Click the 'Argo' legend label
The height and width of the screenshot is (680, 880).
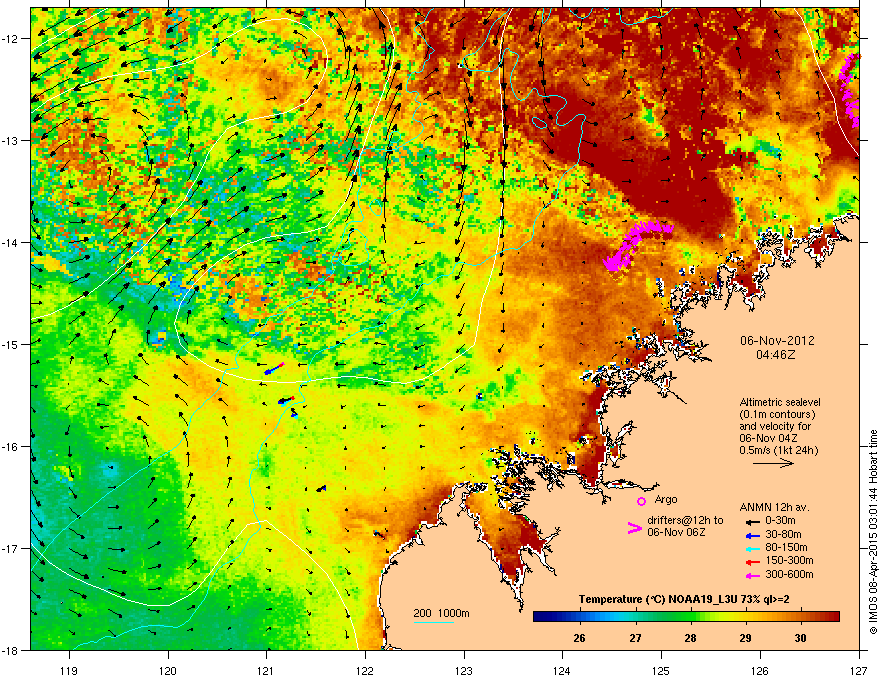pos(666,499)
